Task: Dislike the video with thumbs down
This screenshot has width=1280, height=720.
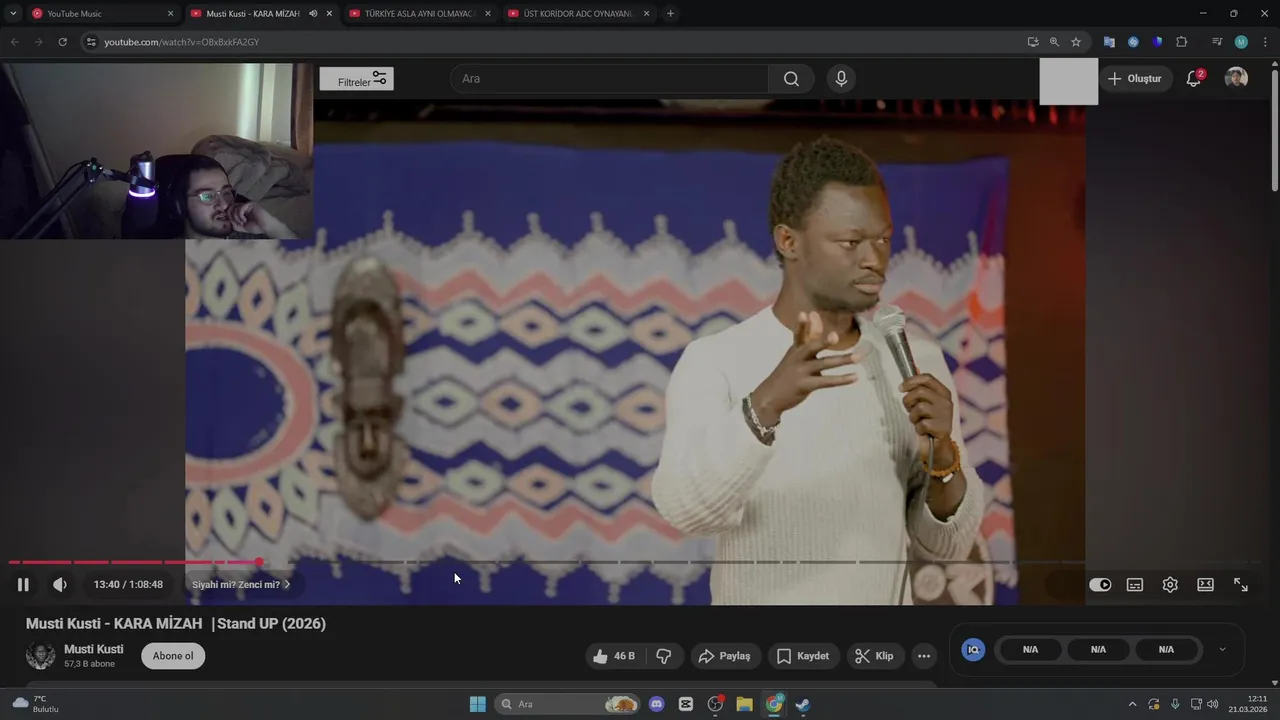Action: pos(663,656)
